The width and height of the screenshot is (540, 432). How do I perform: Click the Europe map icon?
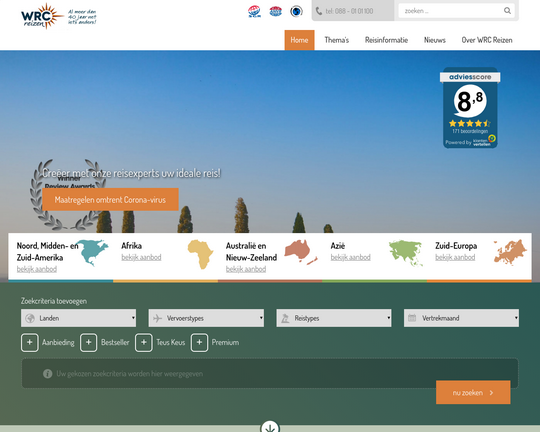(x=510, y=253)
